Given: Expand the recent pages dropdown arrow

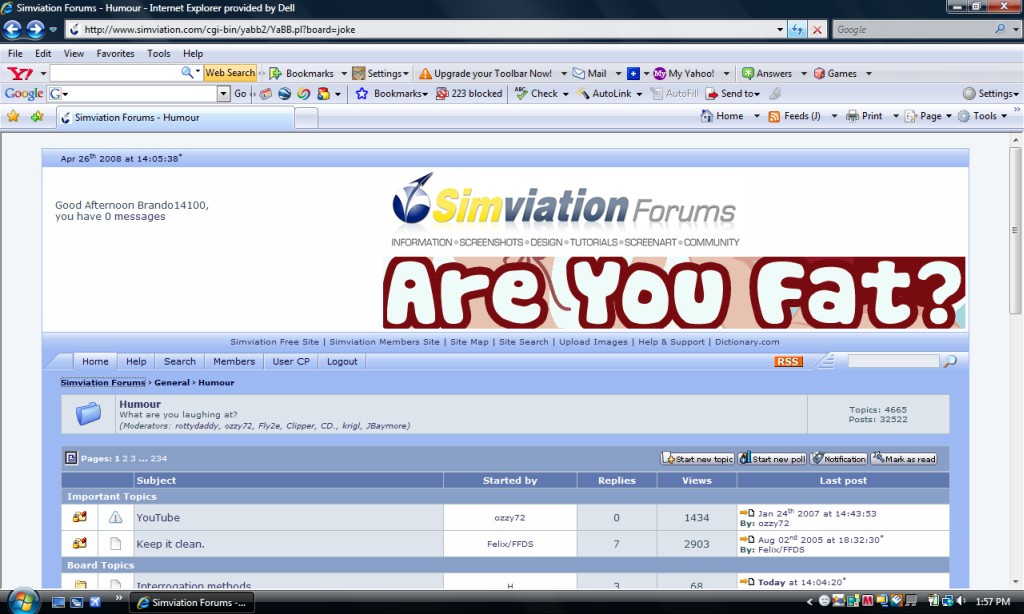Looking at the screenshot, I should click(x=53, y=29).
